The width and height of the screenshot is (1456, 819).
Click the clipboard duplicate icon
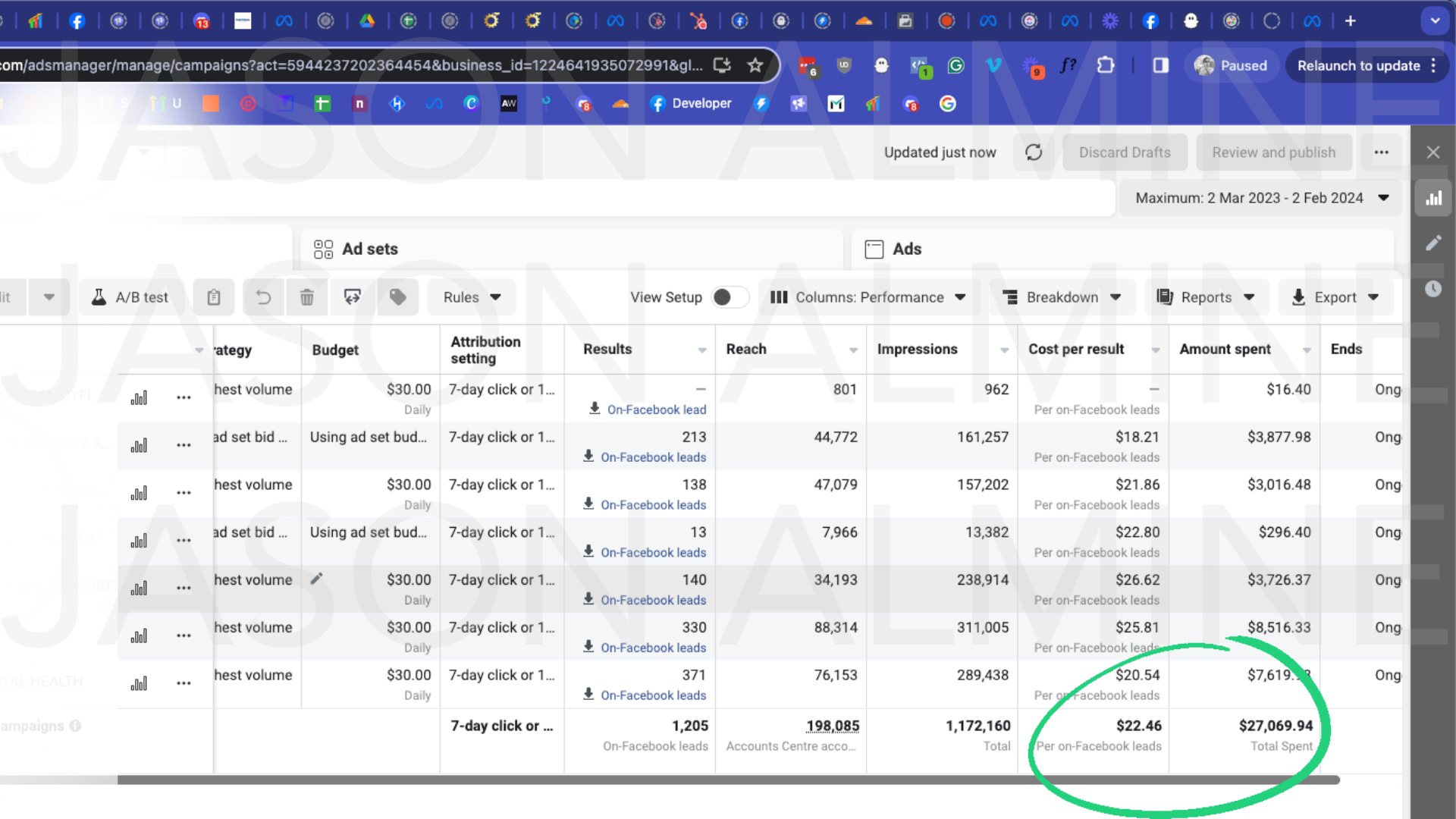tap(214, 297)
